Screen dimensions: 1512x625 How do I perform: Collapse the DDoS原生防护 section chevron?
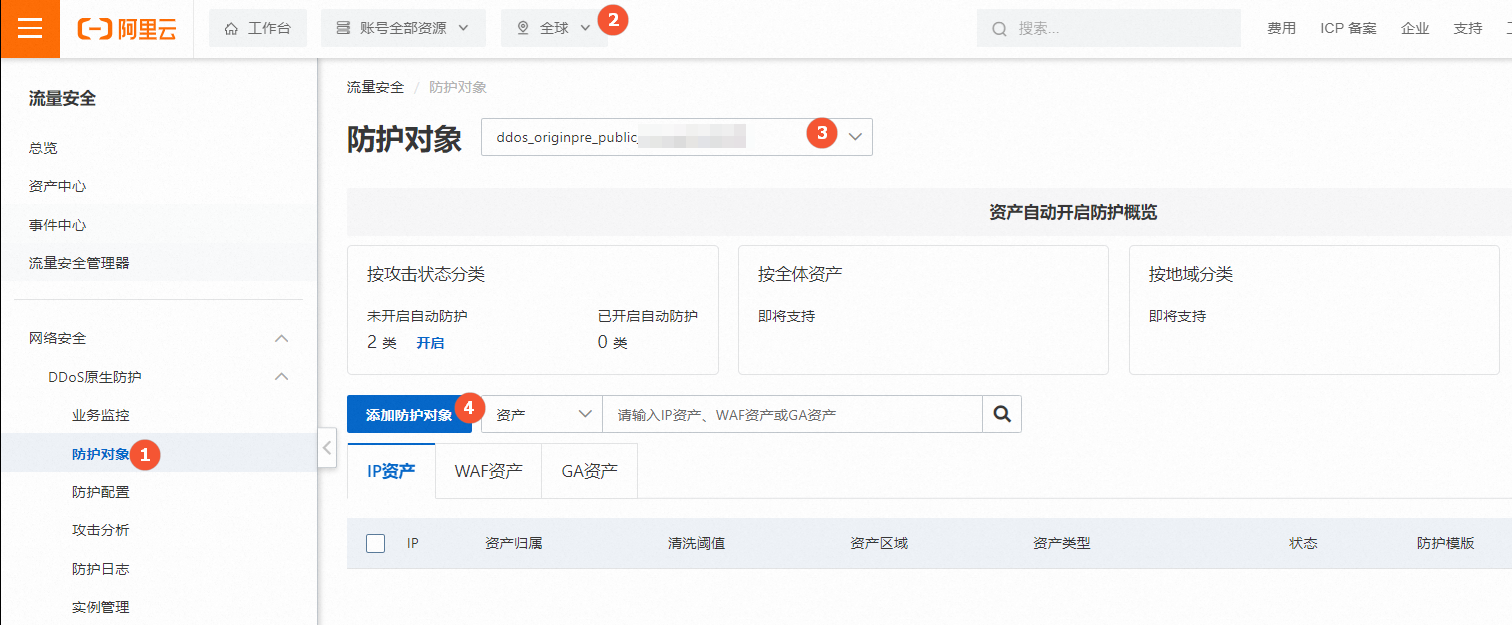click(281, 376)
